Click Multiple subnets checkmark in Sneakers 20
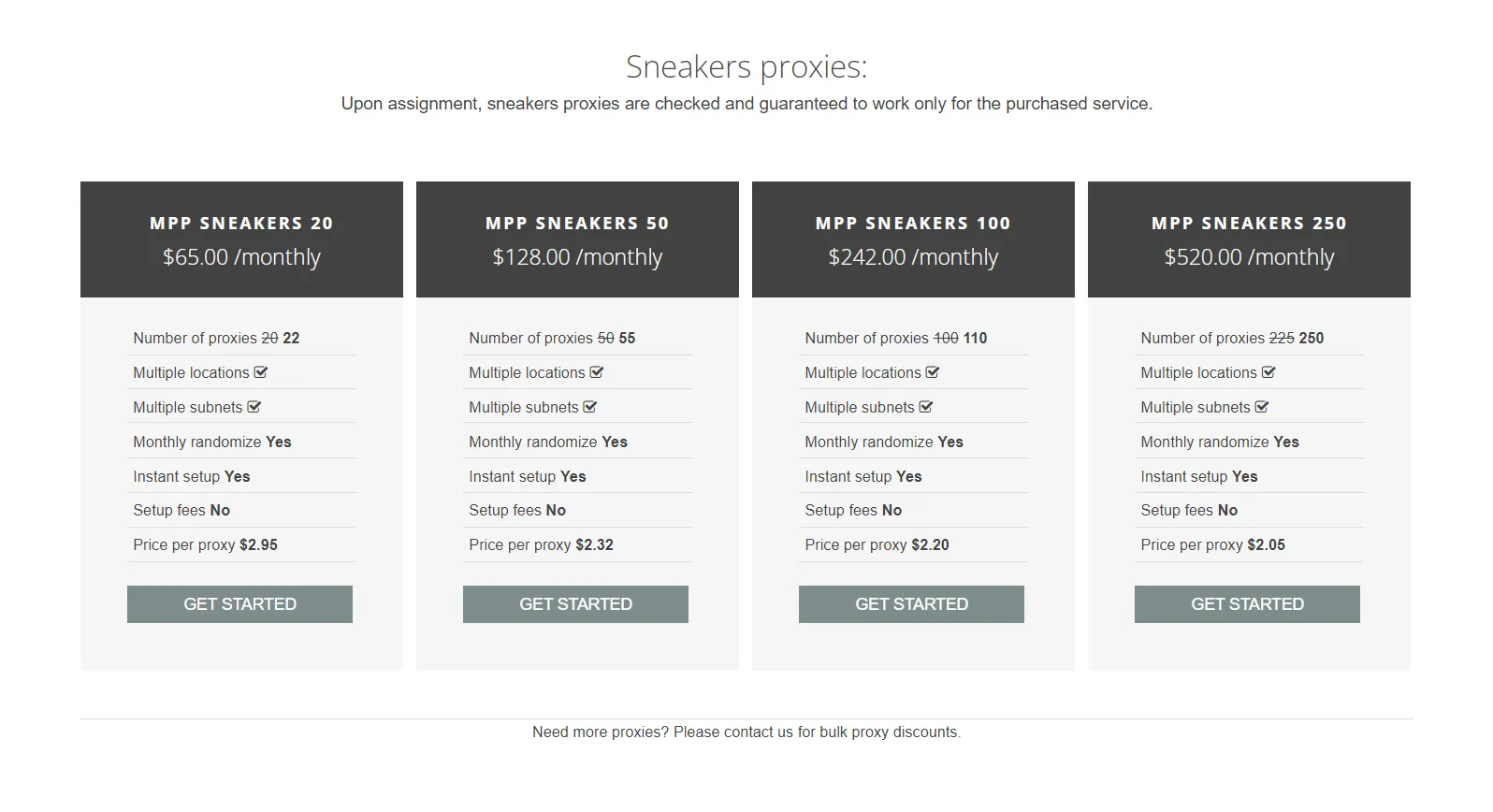The image size is (1493, 812). click(254, 407)
